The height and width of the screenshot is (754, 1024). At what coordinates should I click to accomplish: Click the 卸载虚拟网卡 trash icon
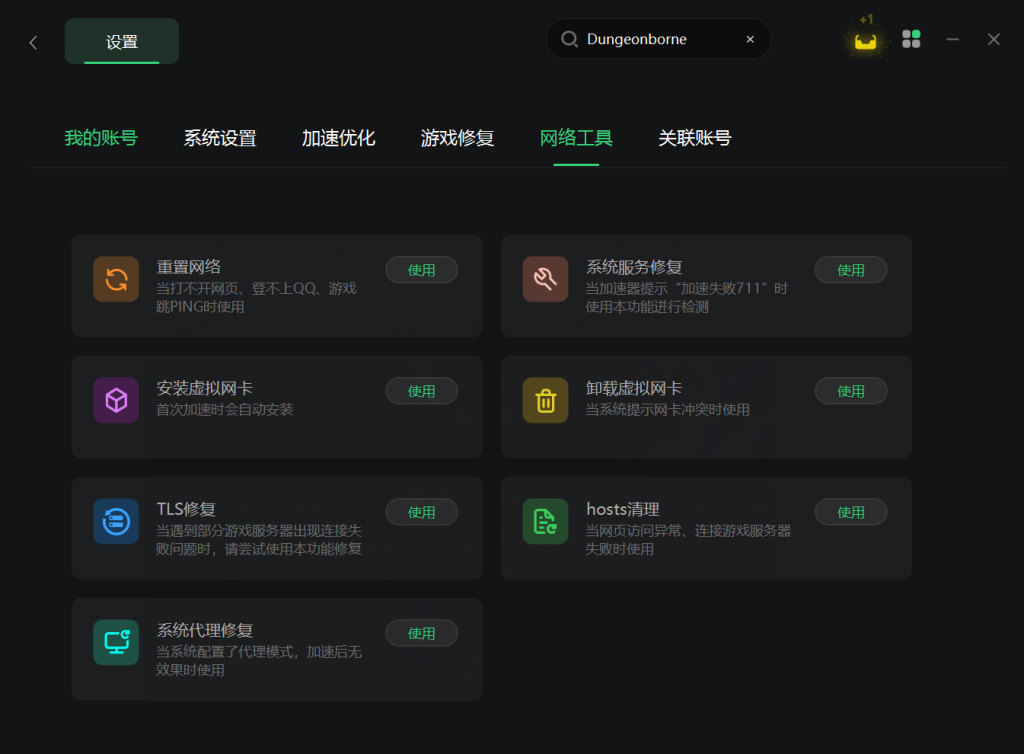pos(545,400)
